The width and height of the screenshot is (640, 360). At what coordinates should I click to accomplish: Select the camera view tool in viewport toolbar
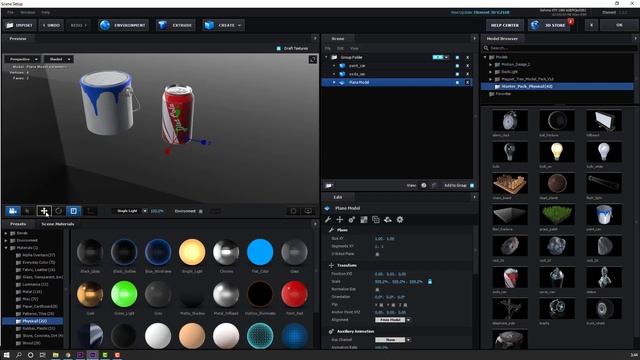pos(13,211)
